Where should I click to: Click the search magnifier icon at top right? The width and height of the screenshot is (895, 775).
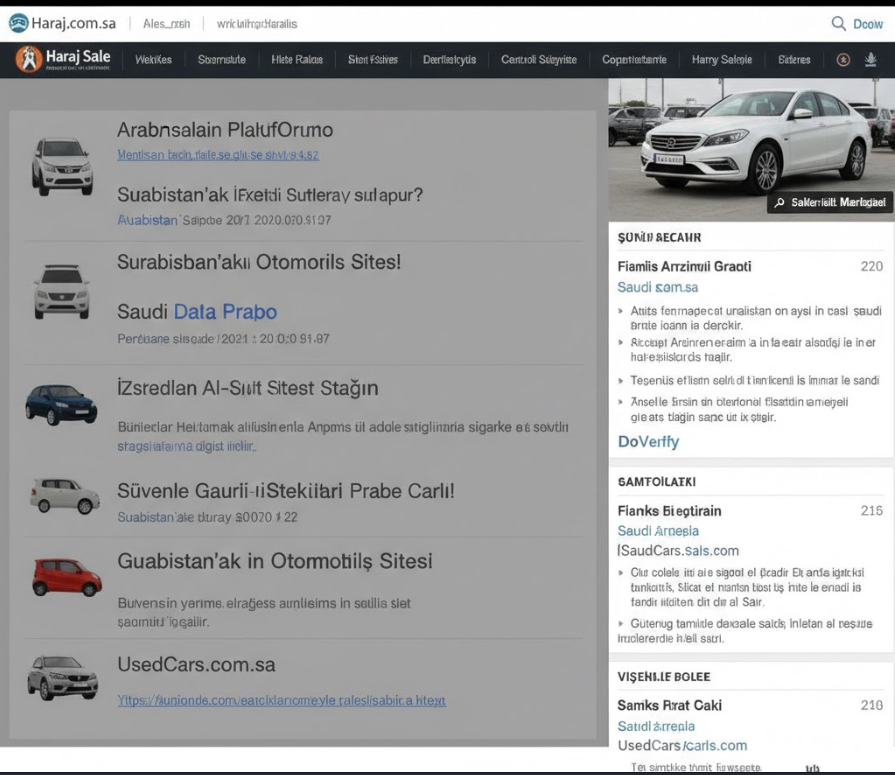(839, 23)
